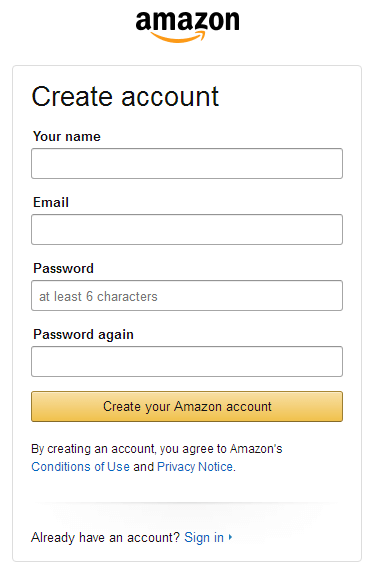The image size is (377, 574).
Task: Click the "Password" field label
Action: coord(63,268)
